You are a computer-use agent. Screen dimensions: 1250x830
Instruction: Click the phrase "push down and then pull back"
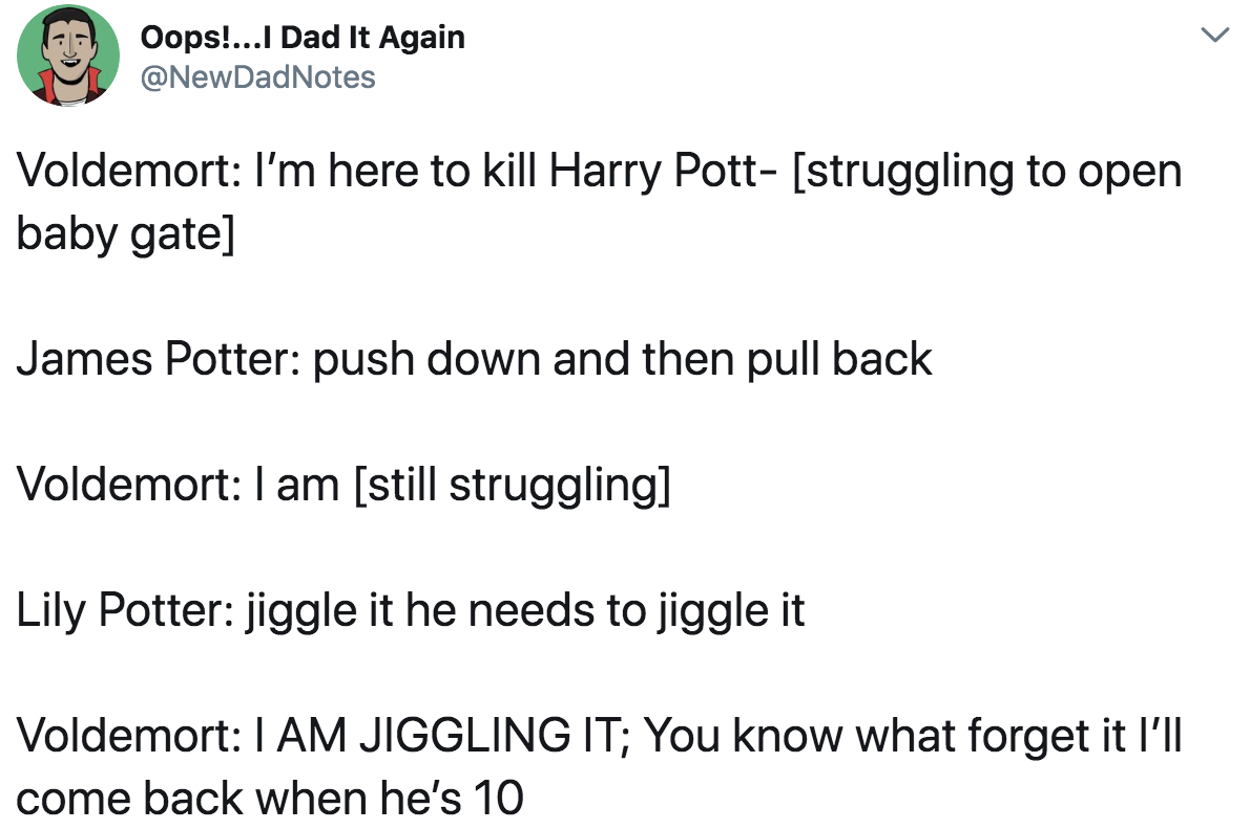tap(622, 359)
